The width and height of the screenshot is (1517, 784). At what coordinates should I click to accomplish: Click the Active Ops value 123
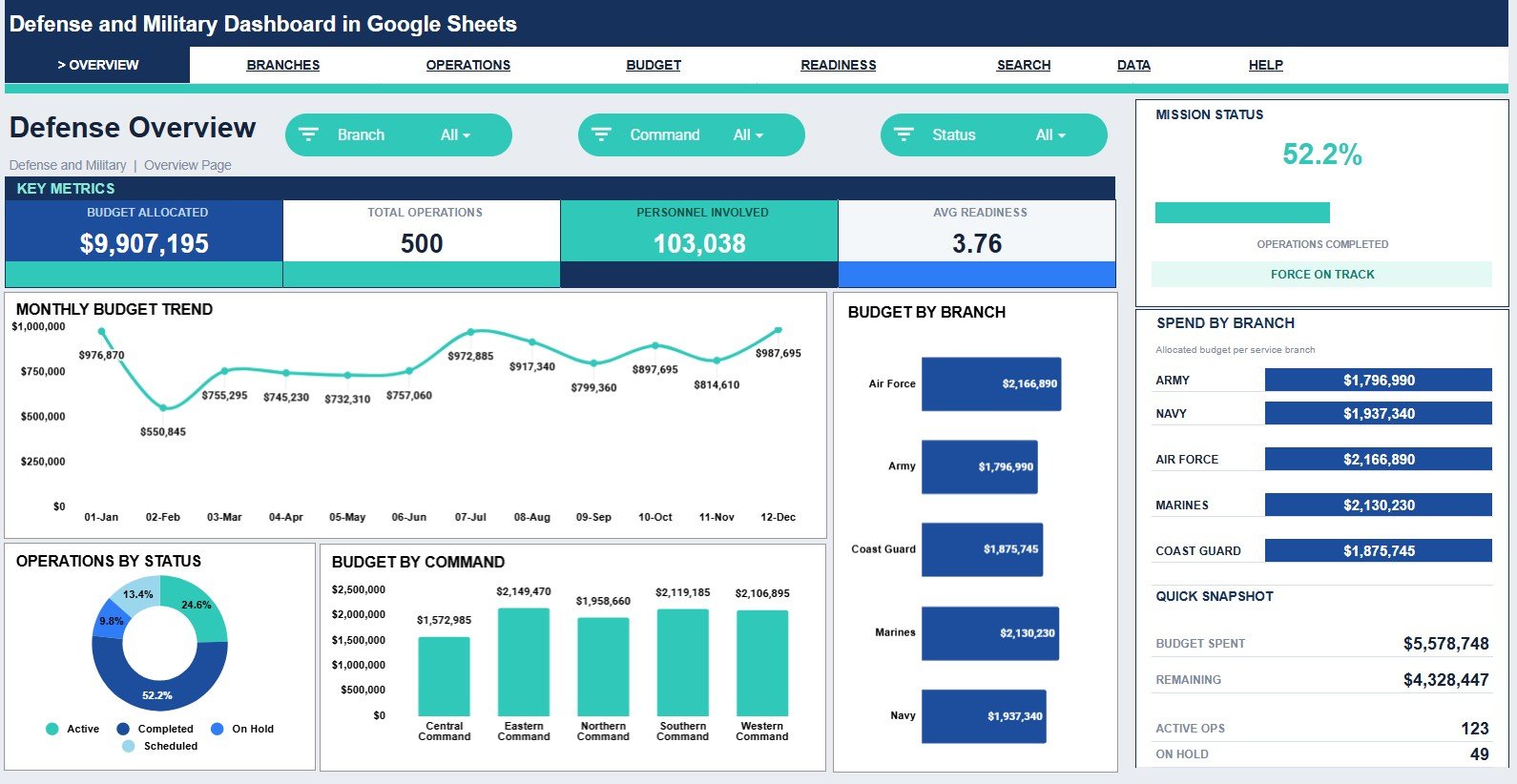click(1475, 729)
